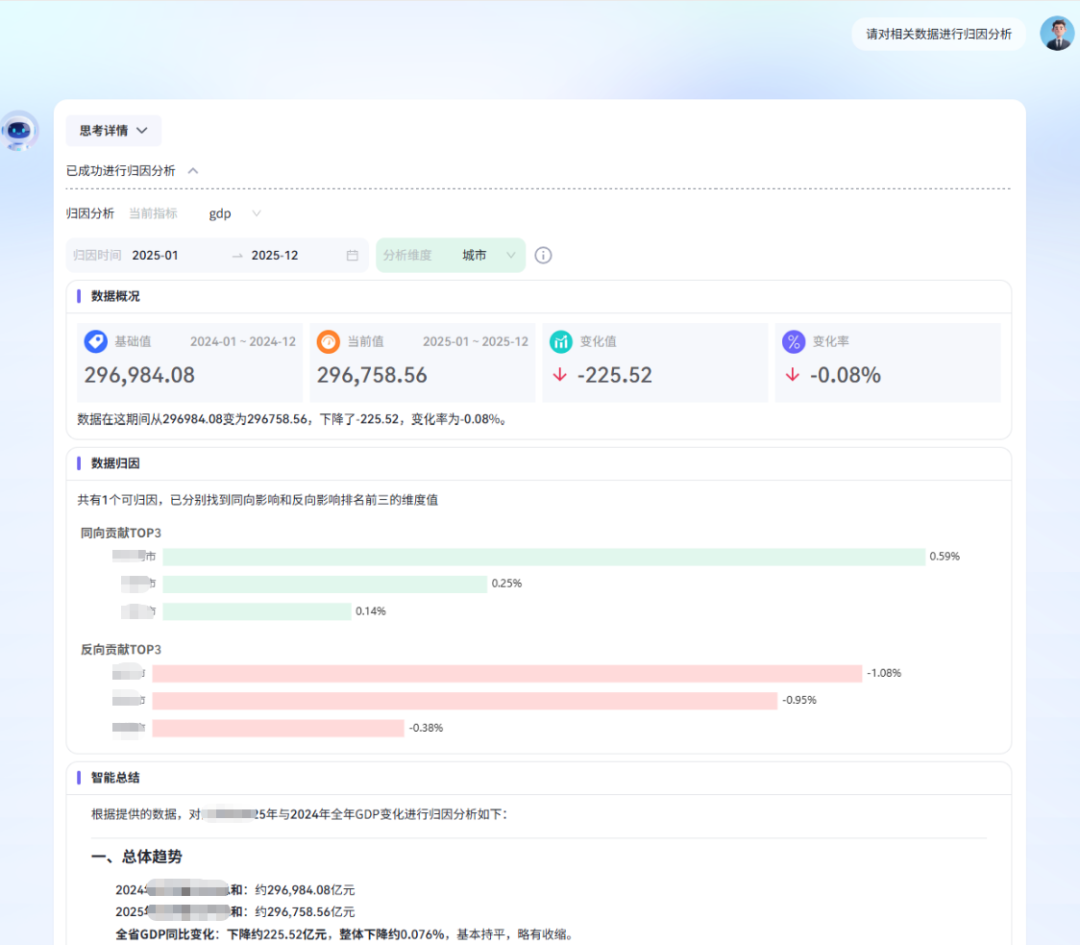Click the 基础值 blue tag icon
This screenshot has height=945, width=1080.
click(x=96, y=342)
